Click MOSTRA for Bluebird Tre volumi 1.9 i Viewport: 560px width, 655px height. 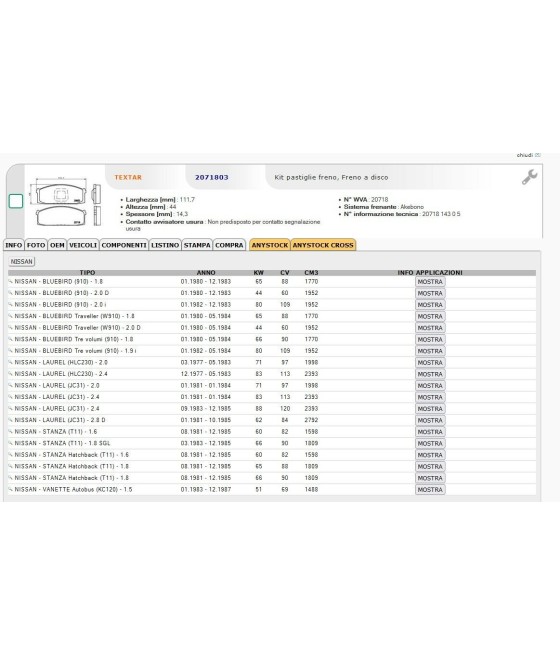430,351
